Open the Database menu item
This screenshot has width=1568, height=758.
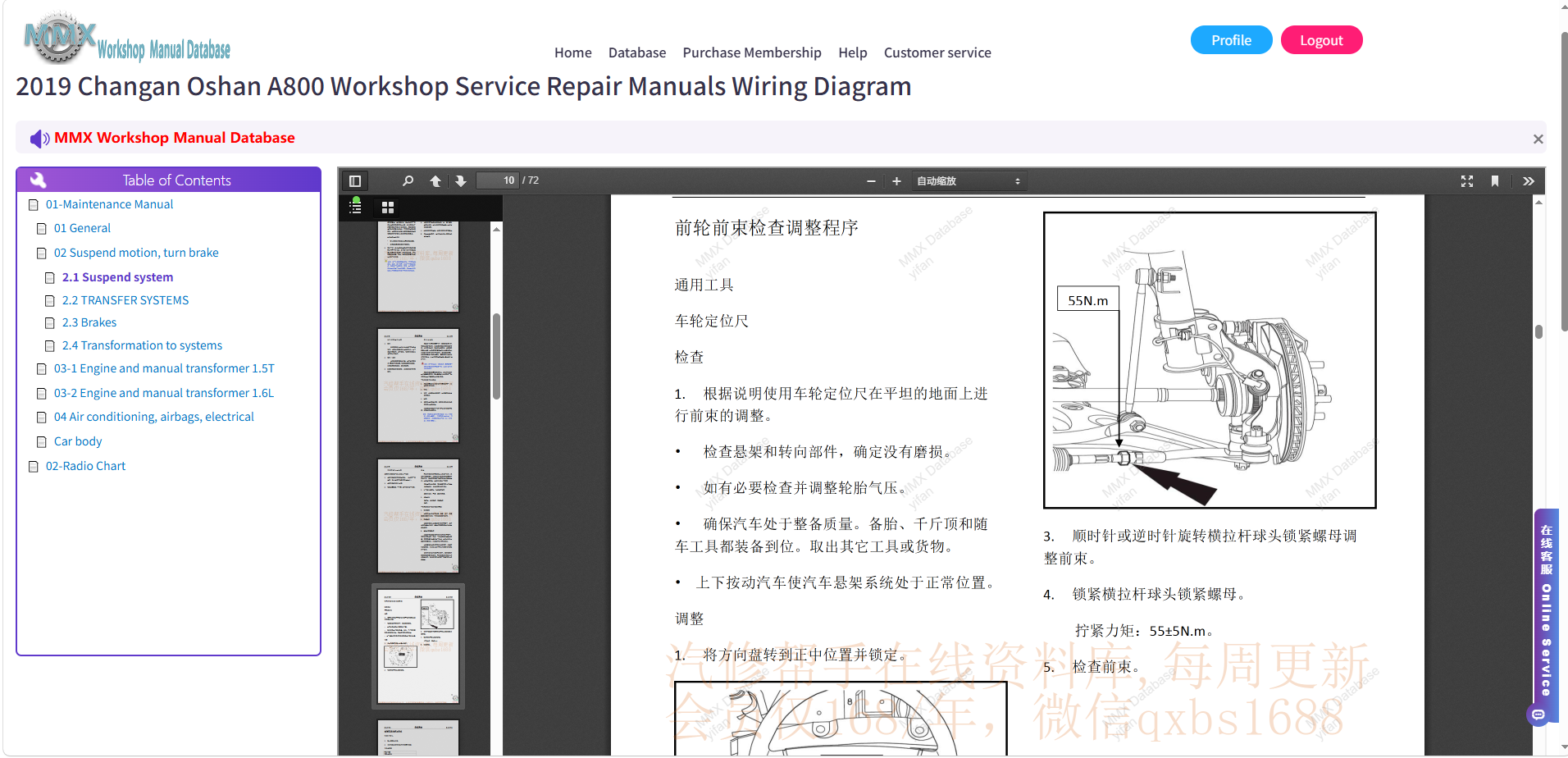pos(637,53)
